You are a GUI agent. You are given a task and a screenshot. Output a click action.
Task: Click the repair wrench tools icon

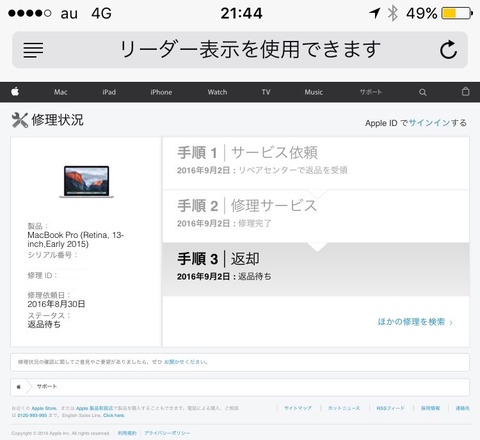click(x=20, y=120)
